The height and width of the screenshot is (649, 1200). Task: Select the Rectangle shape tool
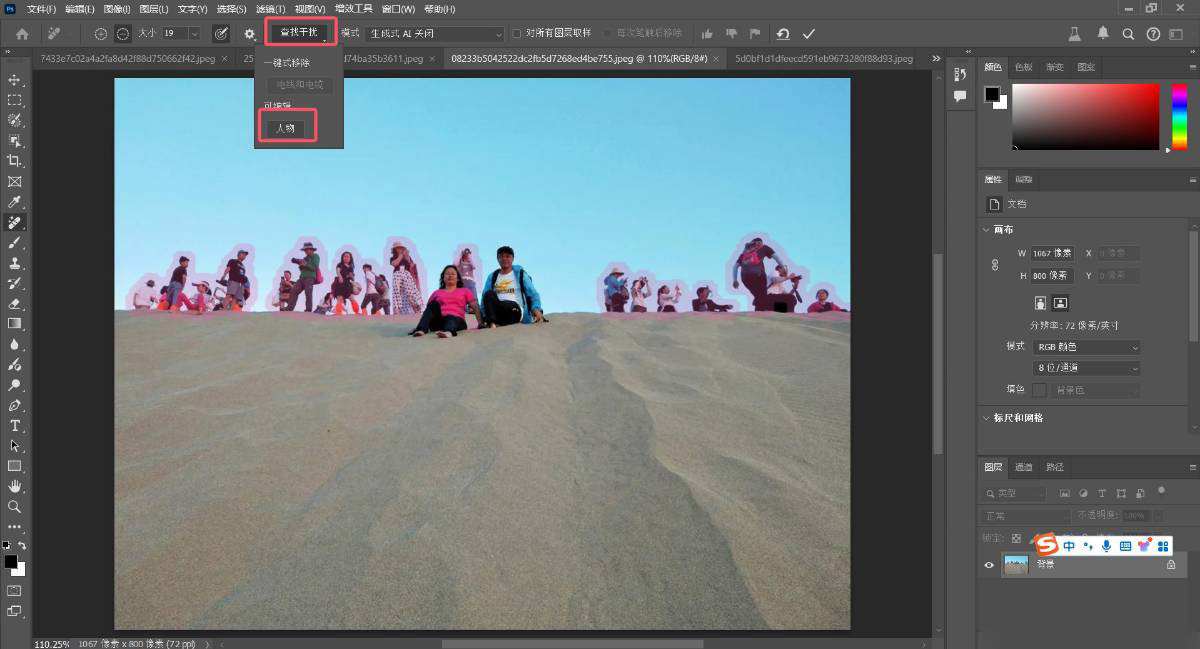(x=14, y=467)
